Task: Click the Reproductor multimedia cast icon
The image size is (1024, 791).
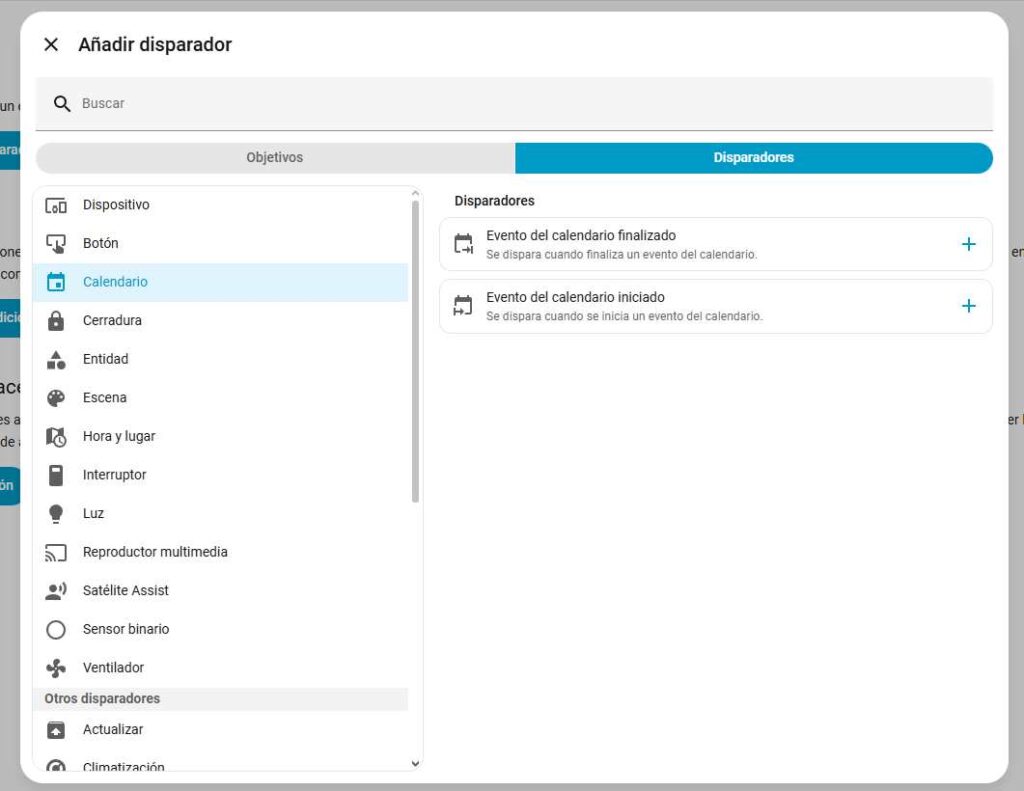Action: [56, 552]
